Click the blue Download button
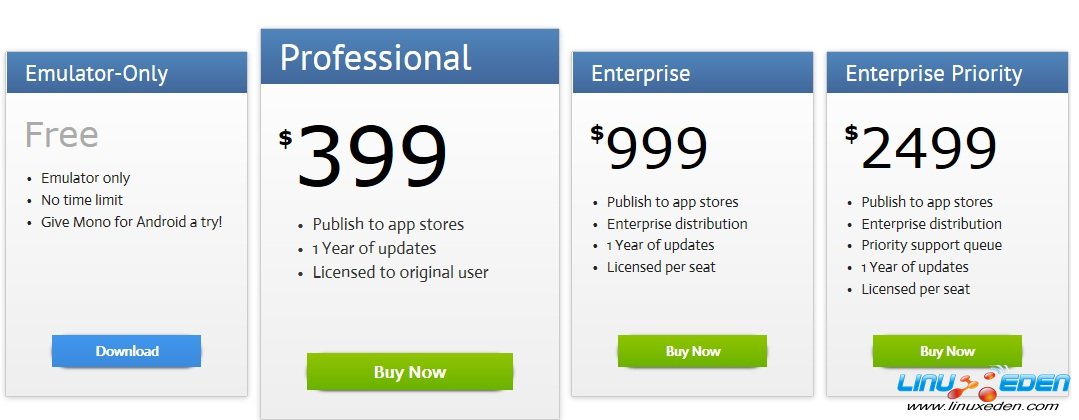Screen dimensions: 1079x420 (127, 351)
